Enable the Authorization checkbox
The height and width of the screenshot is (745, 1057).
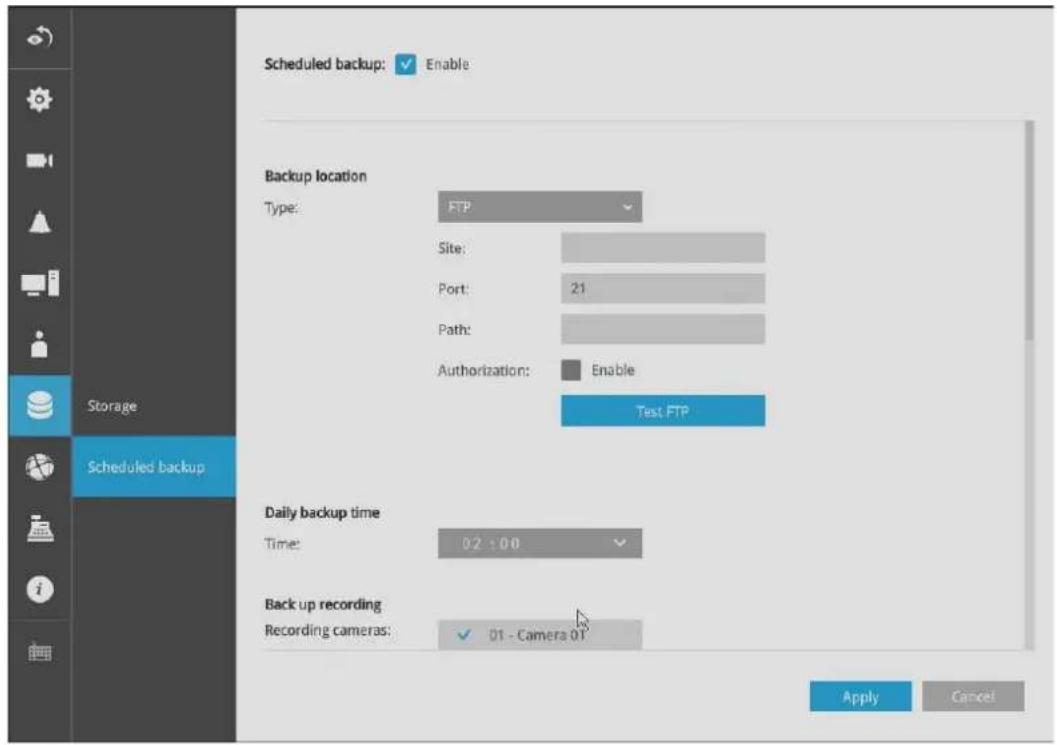click(x=571, y=370)
